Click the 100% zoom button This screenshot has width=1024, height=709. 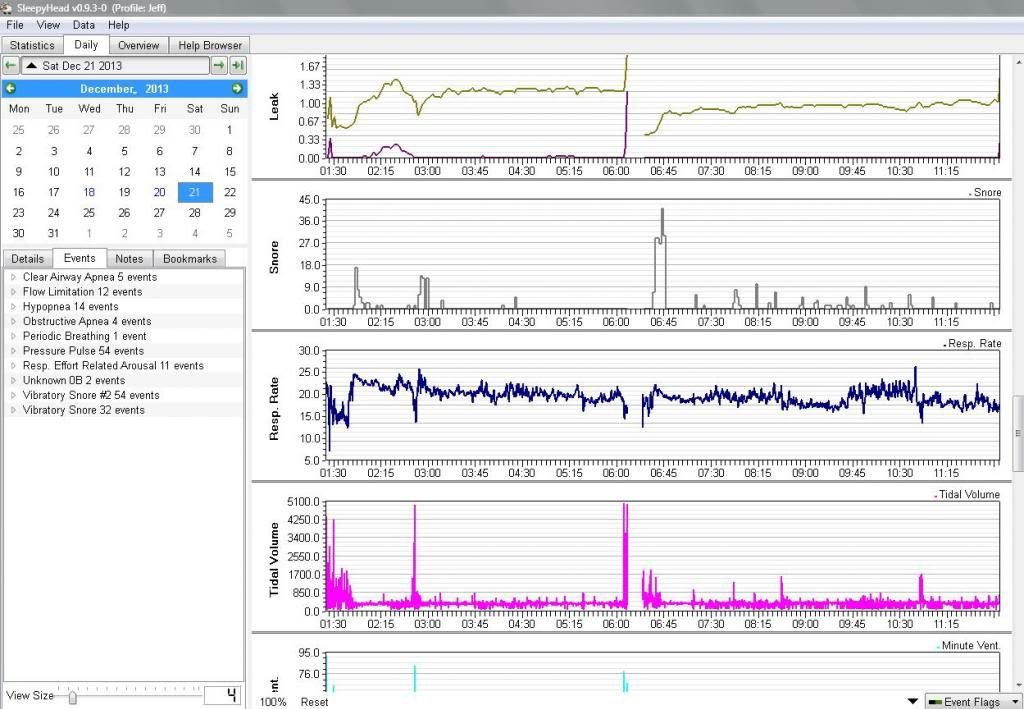click(273, 702)
